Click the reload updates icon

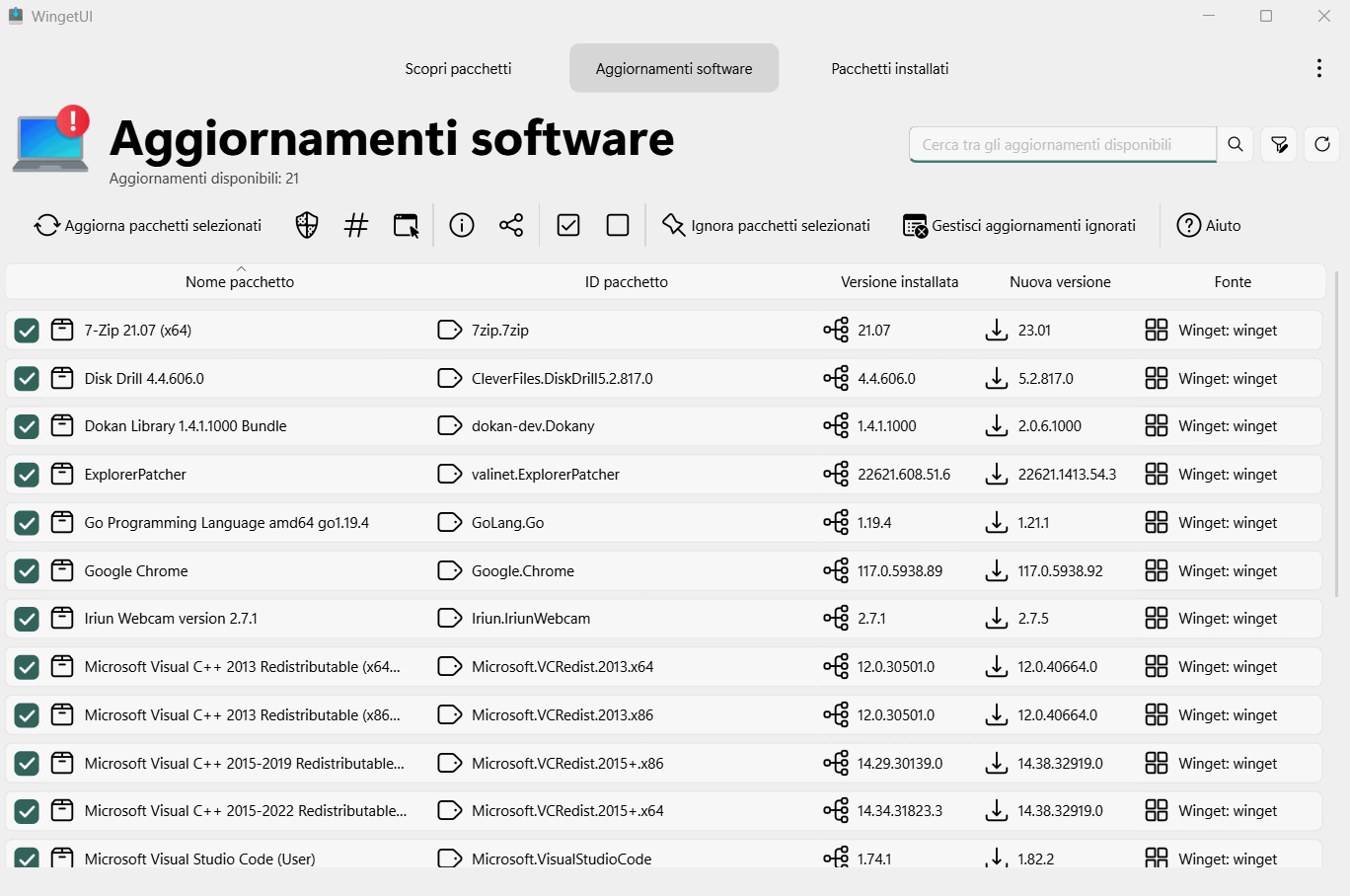1322,144
